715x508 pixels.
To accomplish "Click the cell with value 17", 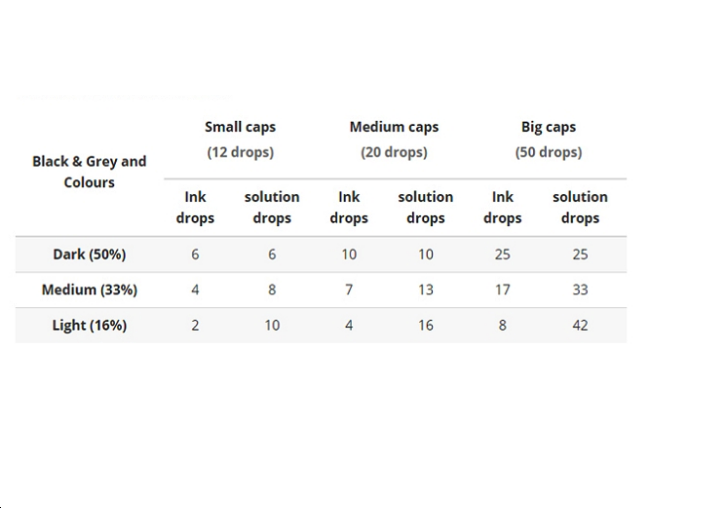I will click(x=503, y=290).
